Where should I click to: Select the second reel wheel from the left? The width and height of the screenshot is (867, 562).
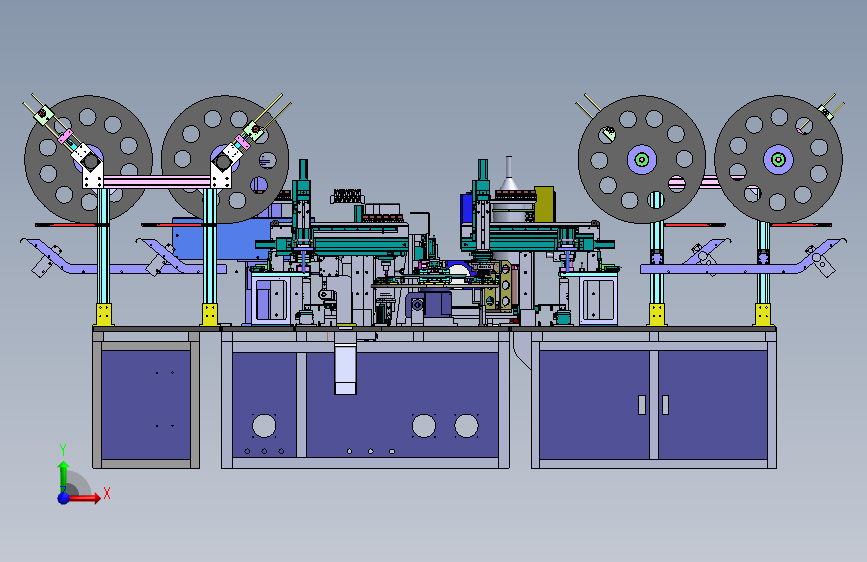225,159
